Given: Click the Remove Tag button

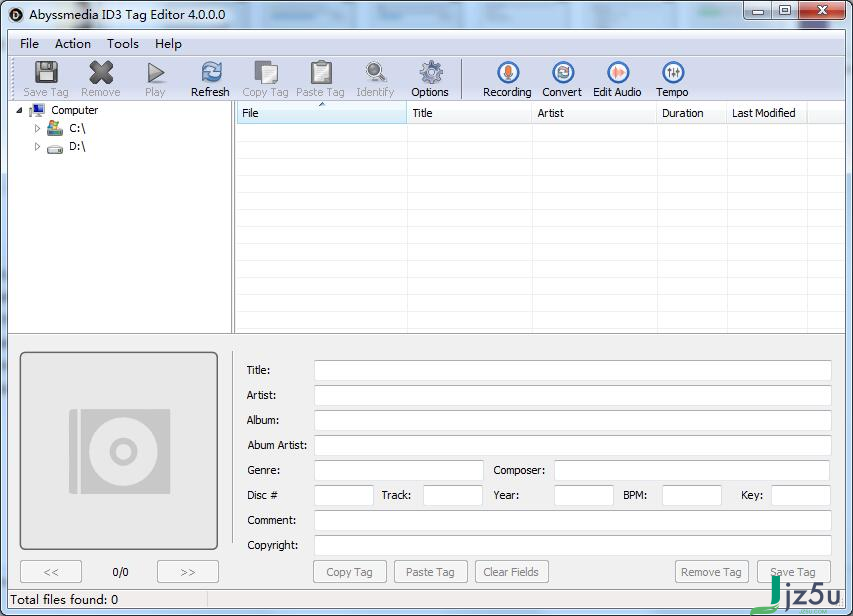Looking at the screenshot, I should (x=712, y=572).
